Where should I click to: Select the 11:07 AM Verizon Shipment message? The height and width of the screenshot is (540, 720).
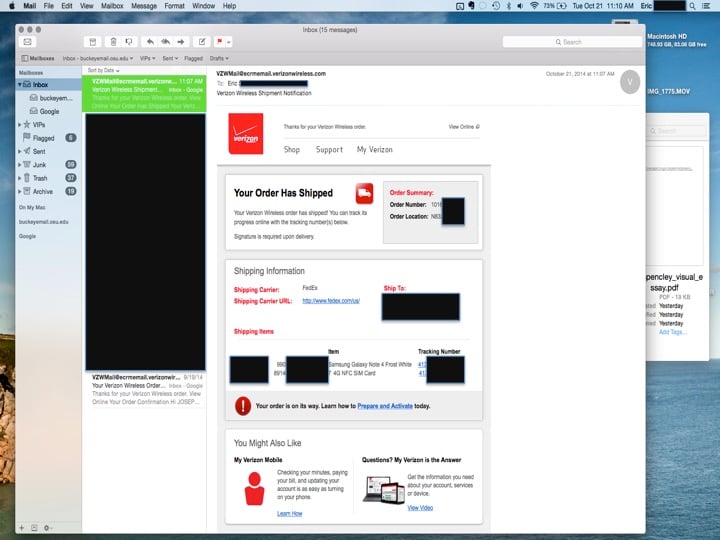click(x=144, y=94)
